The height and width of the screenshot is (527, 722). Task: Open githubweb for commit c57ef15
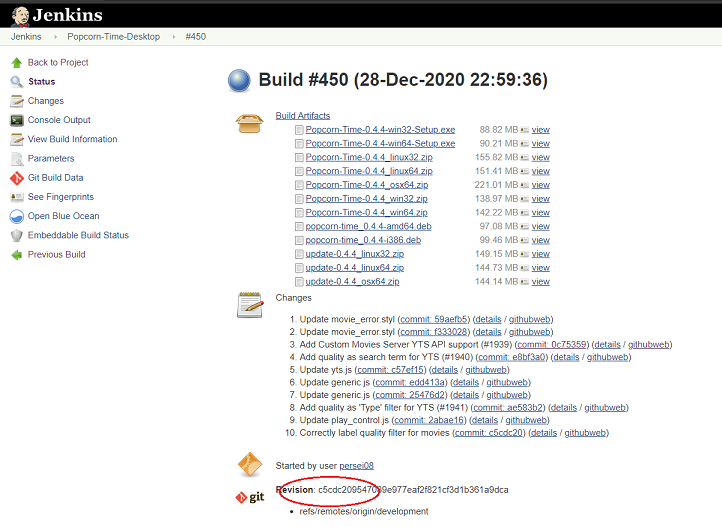(486, 370)
